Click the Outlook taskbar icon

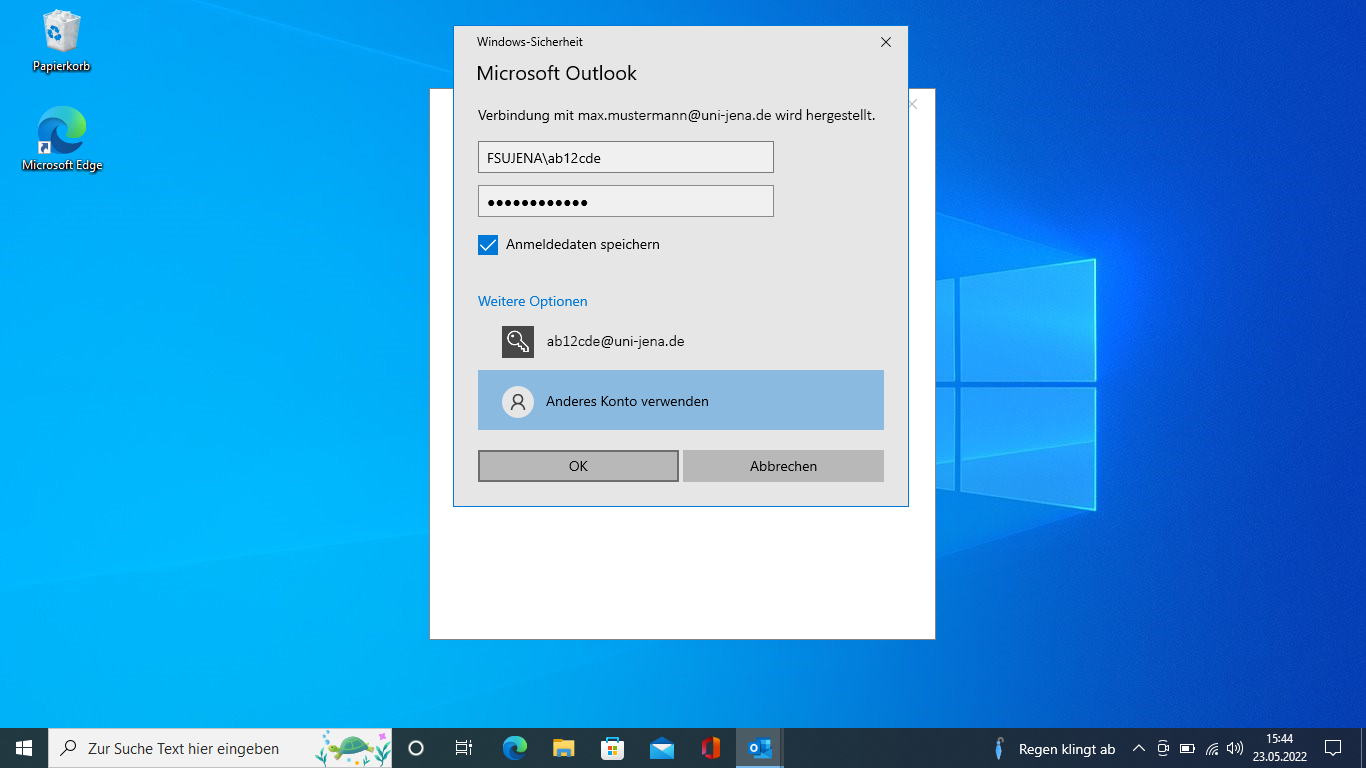click(760, 748)
